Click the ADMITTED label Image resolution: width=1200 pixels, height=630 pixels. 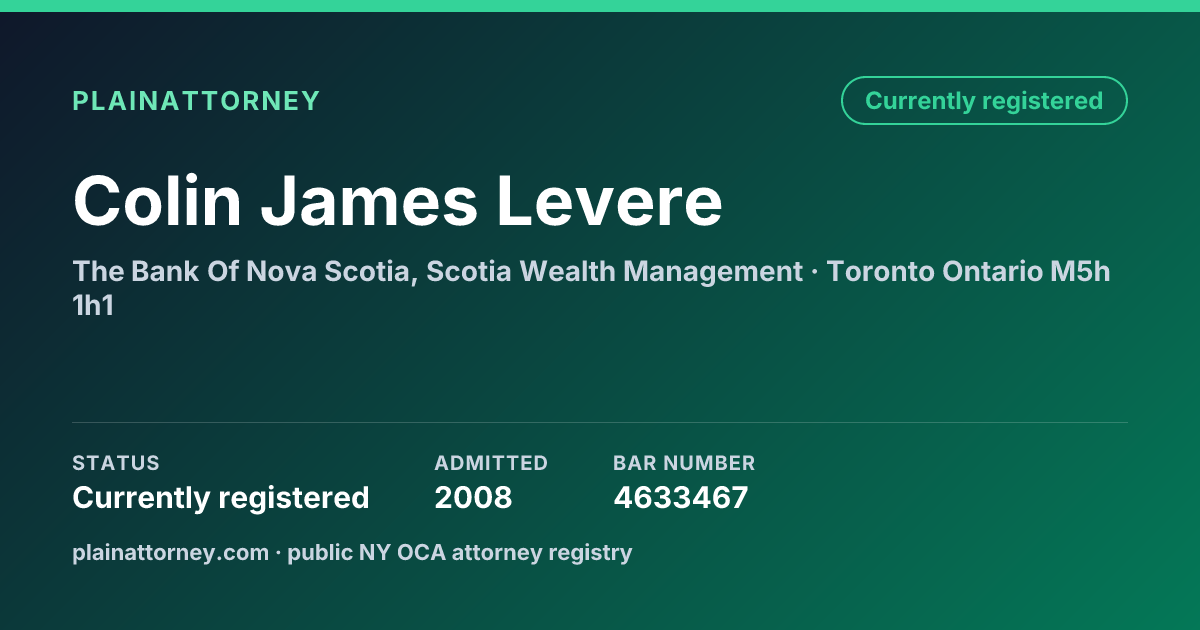click(491, 463)
